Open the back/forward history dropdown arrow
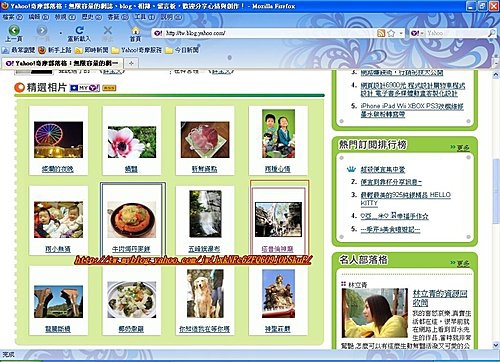The width and height of the screenshot is (500, 362). click(60, 33)
